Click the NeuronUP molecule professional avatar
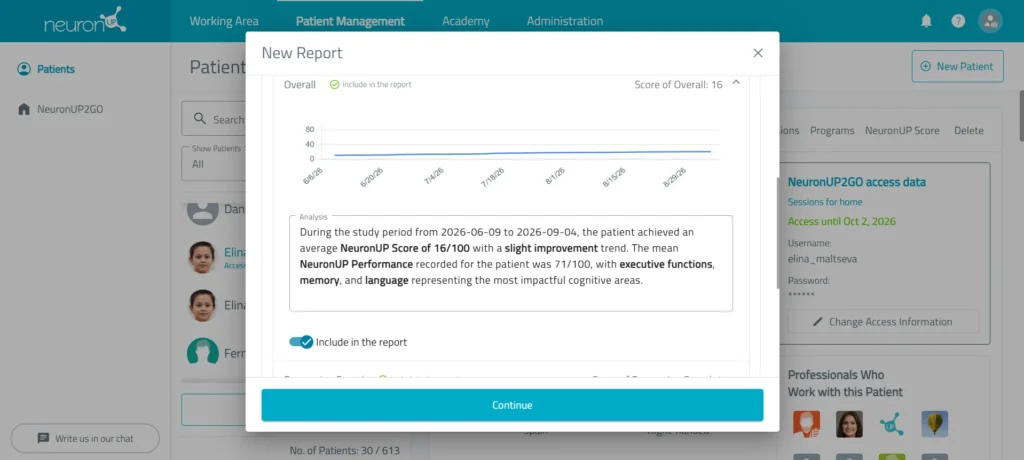1024x460 pixels. [891, 424]
